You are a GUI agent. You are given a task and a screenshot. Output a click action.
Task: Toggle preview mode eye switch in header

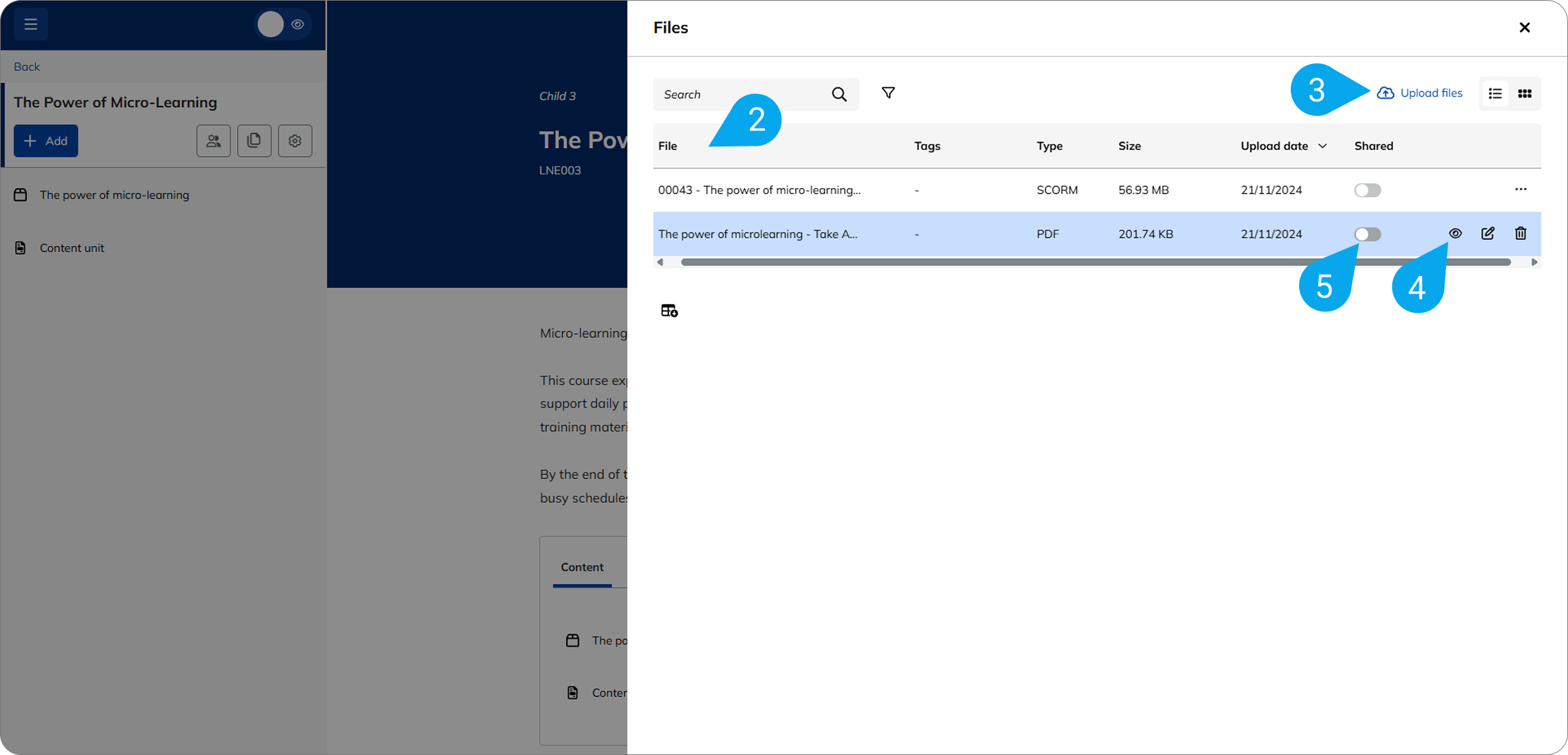point(283,25)
